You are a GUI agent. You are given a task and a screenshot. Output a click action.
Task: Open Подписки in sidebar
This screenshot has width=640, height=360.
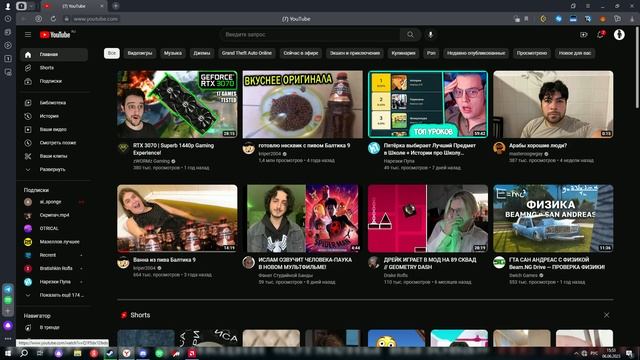pos(54,81)
